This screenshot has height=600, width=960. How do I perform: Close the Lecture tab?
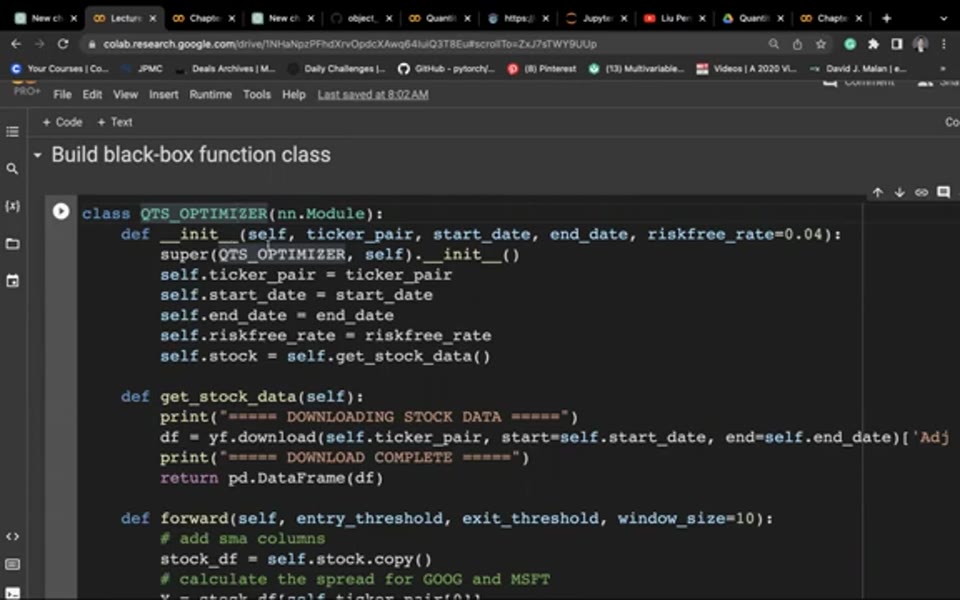pyautogui.click(x=152, y=18)
